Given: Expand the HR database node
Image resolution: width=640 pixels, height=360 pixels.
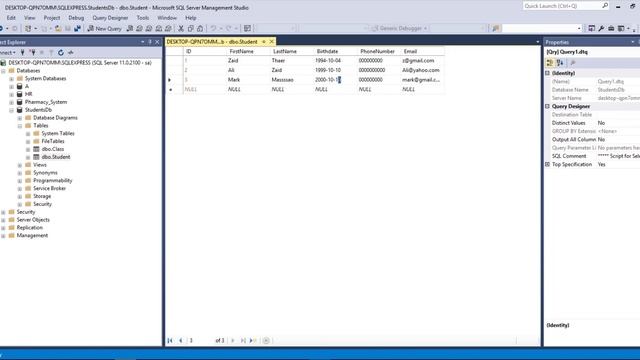Looking at the screenshot, I should point(11,94).
